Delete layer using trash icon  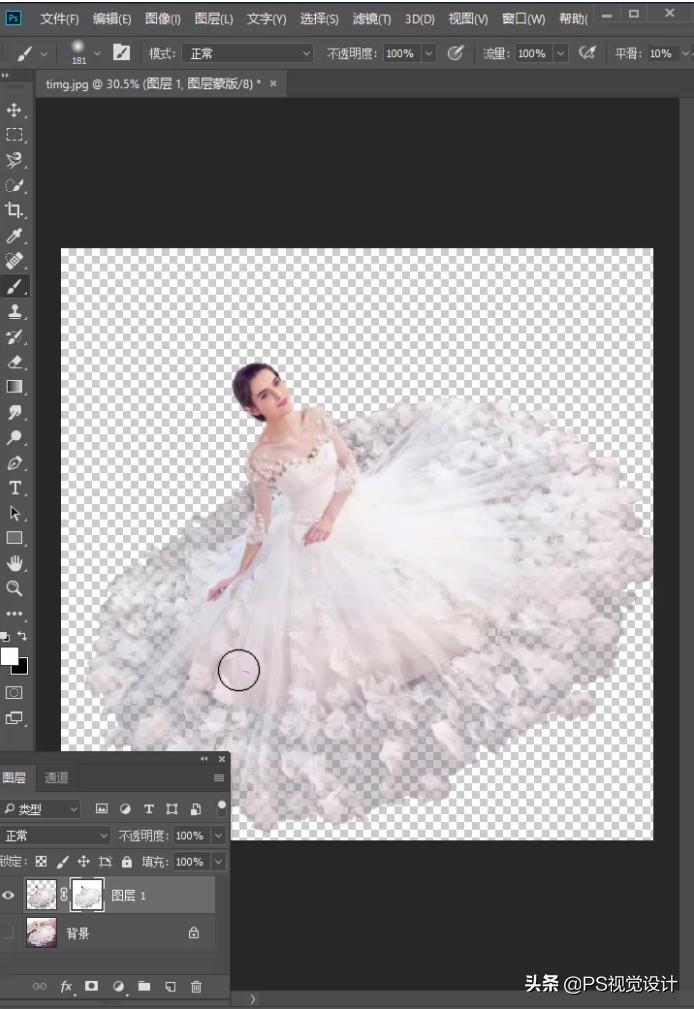click(x=196, y=986)
